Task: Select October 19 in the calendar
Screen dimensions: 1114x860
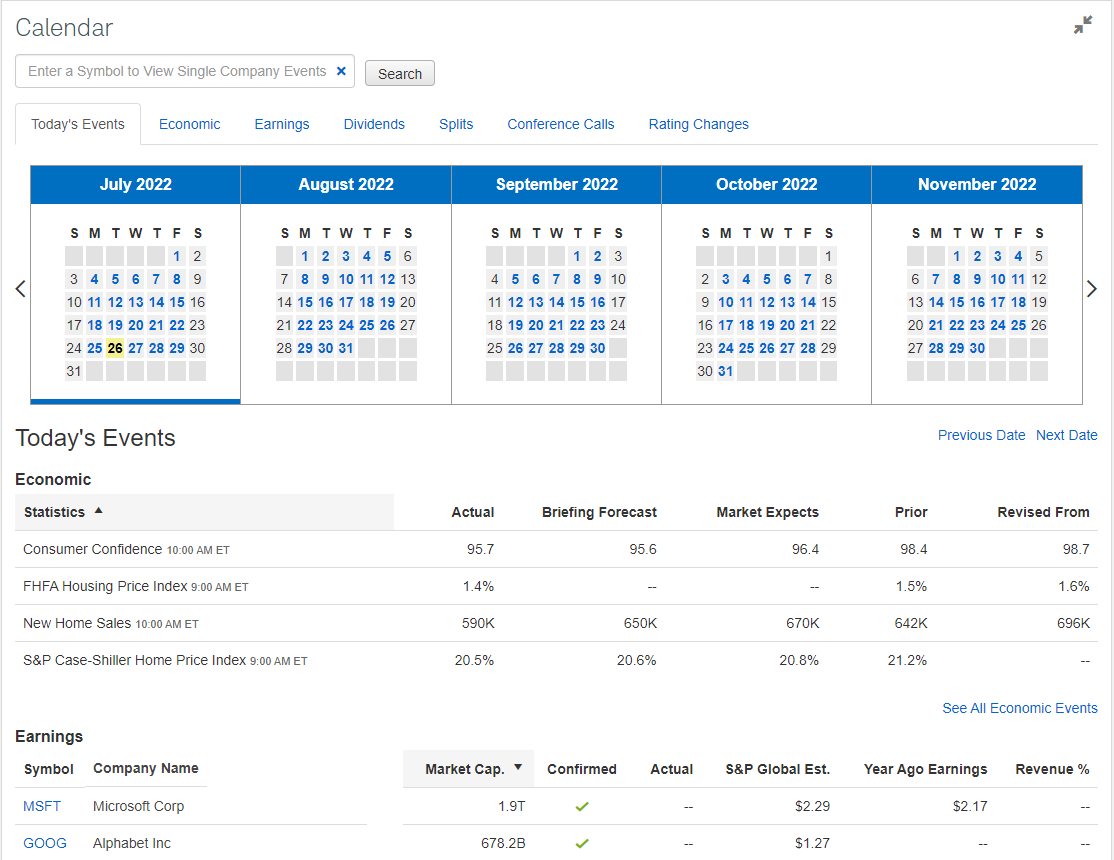Action: tap(767, 326)
